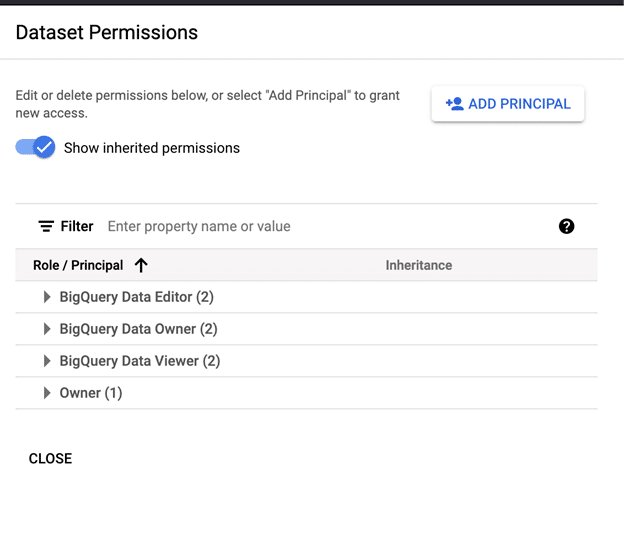
Task: Click the filter list icon
Action: tap(46, 227)
